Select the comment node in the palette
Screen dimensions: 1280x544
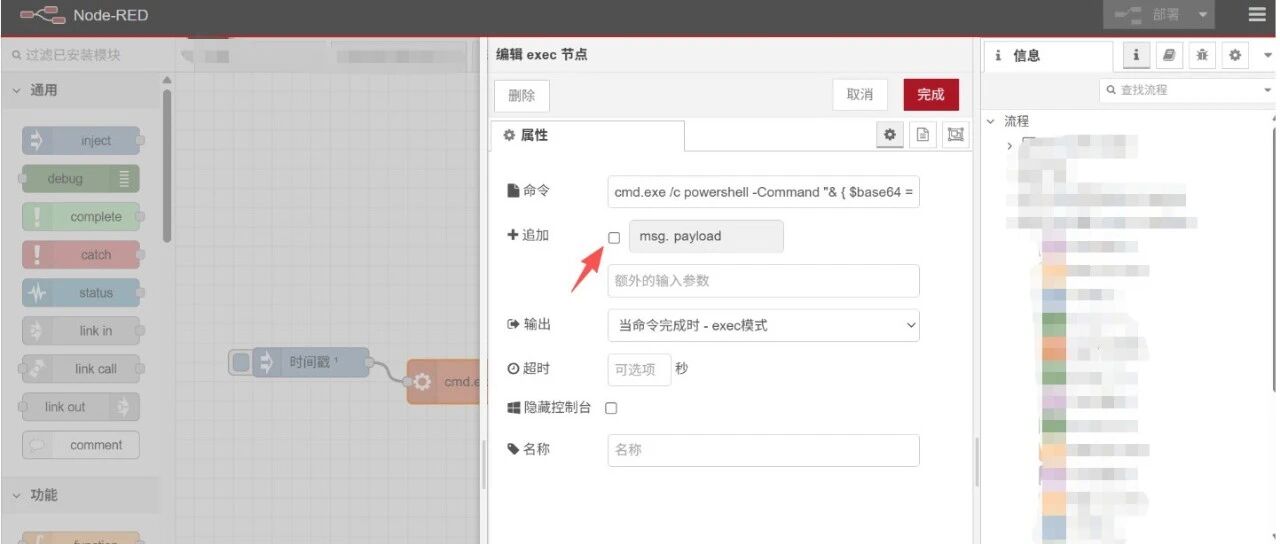[82, 445]
